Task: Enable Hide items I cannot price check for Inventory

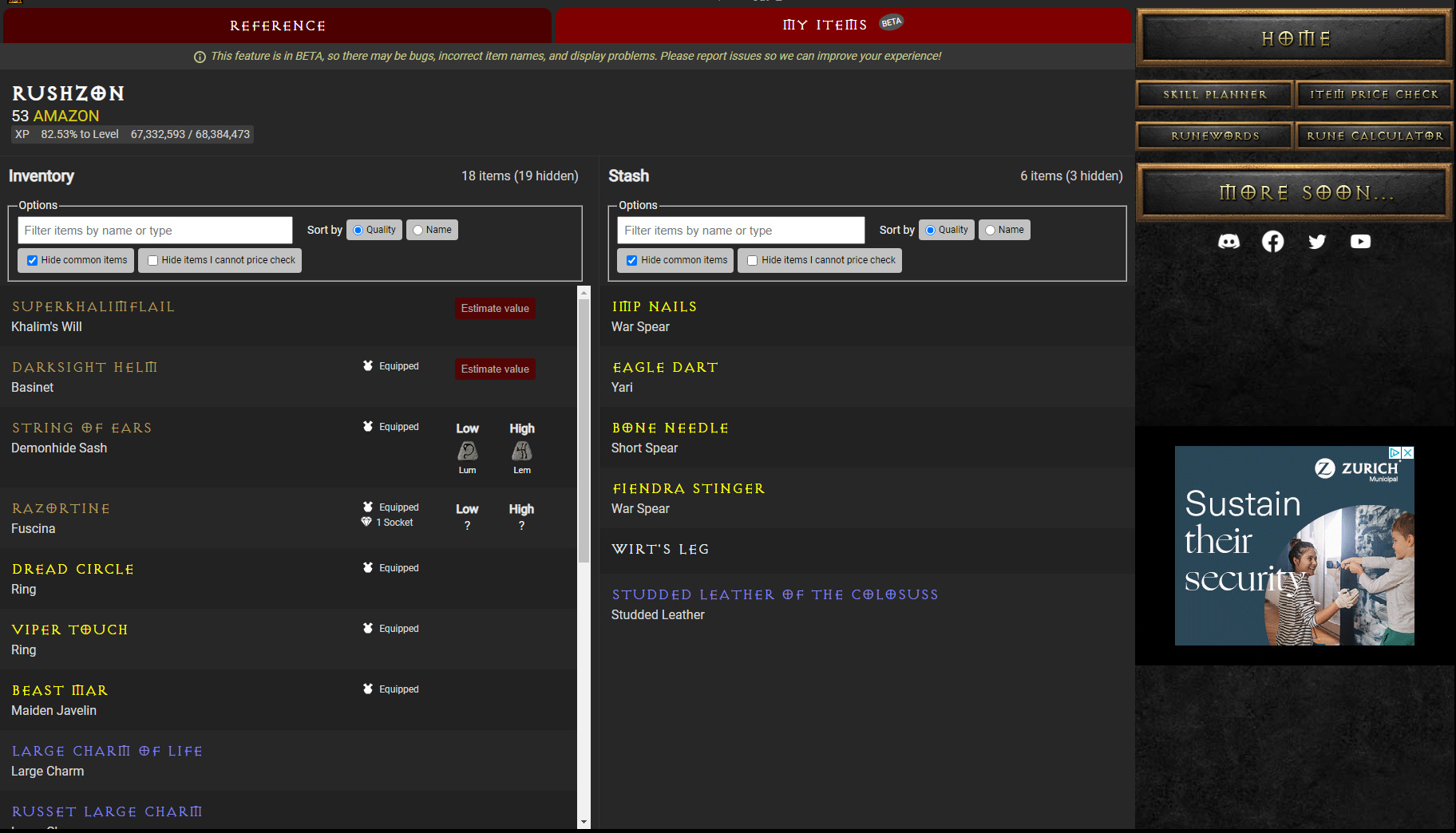Action: pyautogui.click(x=152, y=260)
